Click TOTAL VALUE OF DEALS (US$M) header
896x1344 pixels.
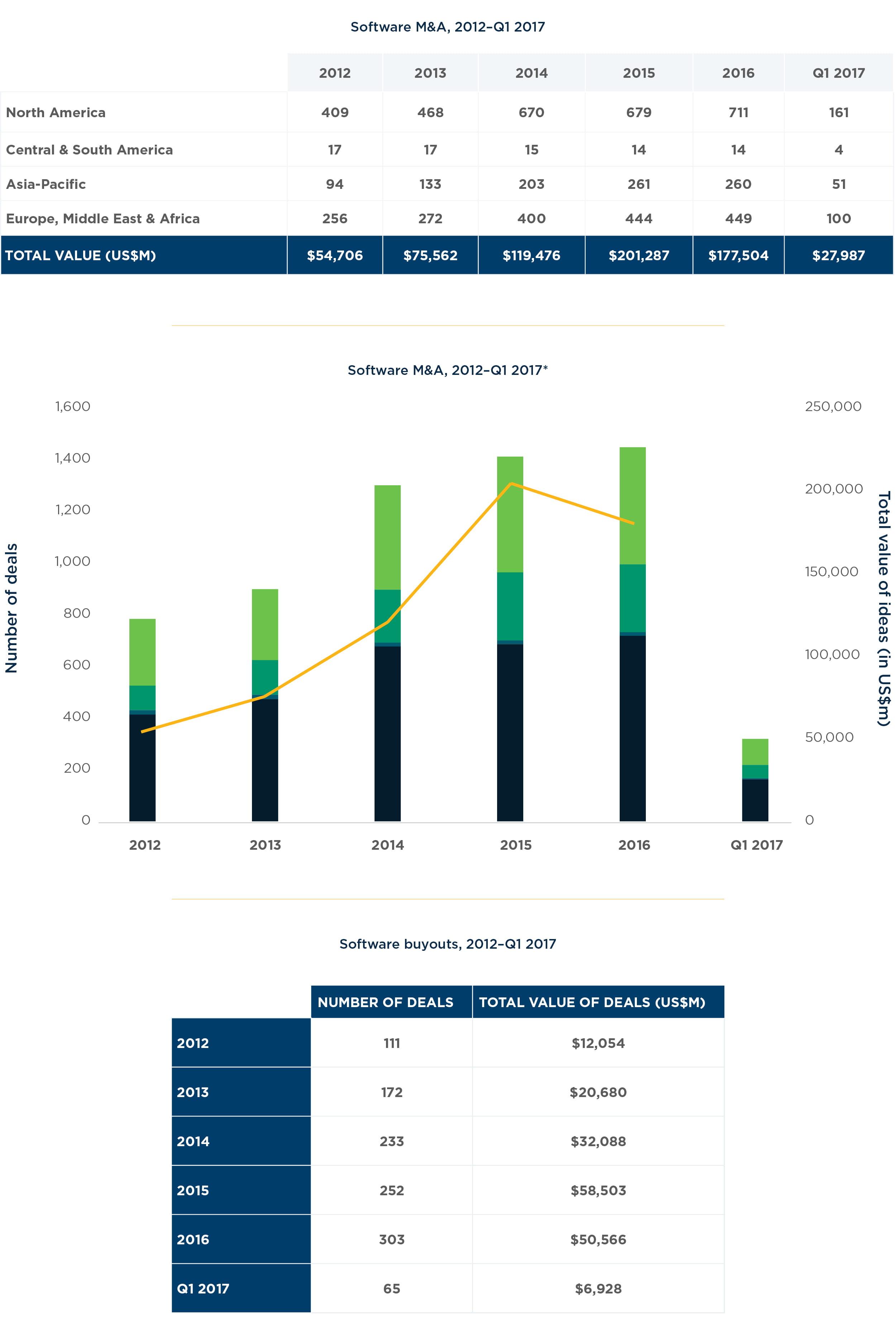coord(592,1002)
